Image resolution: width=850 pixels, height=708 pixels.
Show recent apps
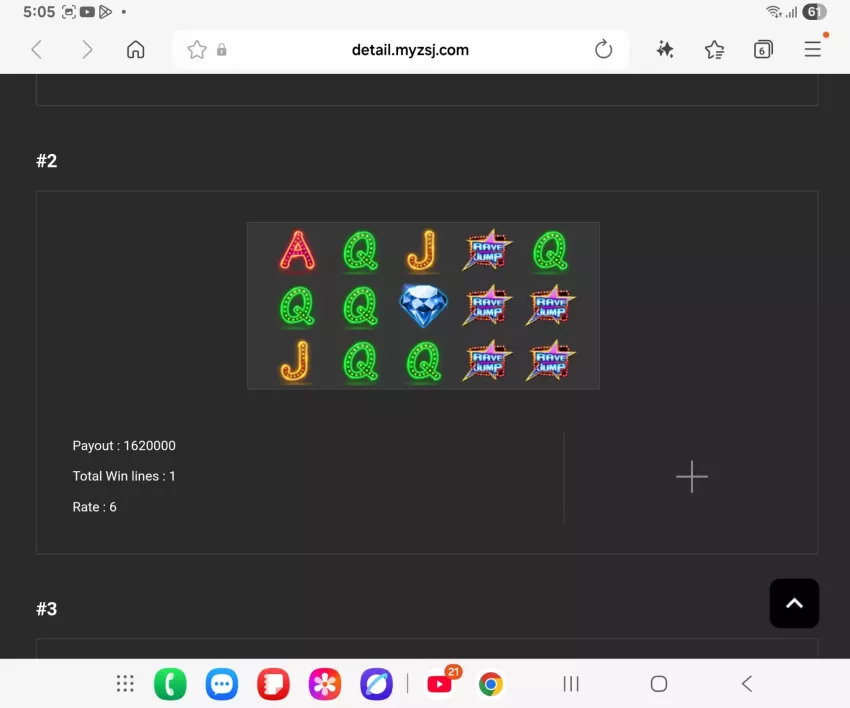[x=571, y=684]
